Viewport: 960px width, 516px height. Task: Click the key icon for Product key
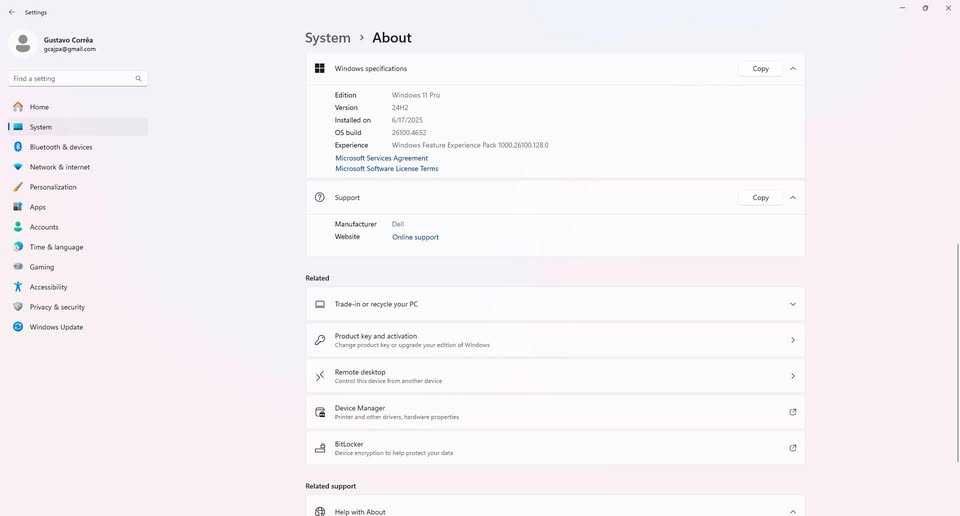(320, 340)
